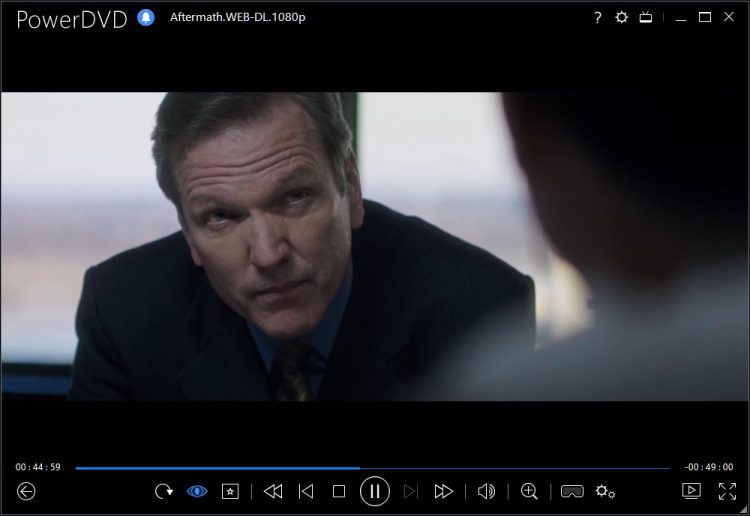Step to the previous frame
The height and width of the screenshot is (516, 750).
point(307,491)
